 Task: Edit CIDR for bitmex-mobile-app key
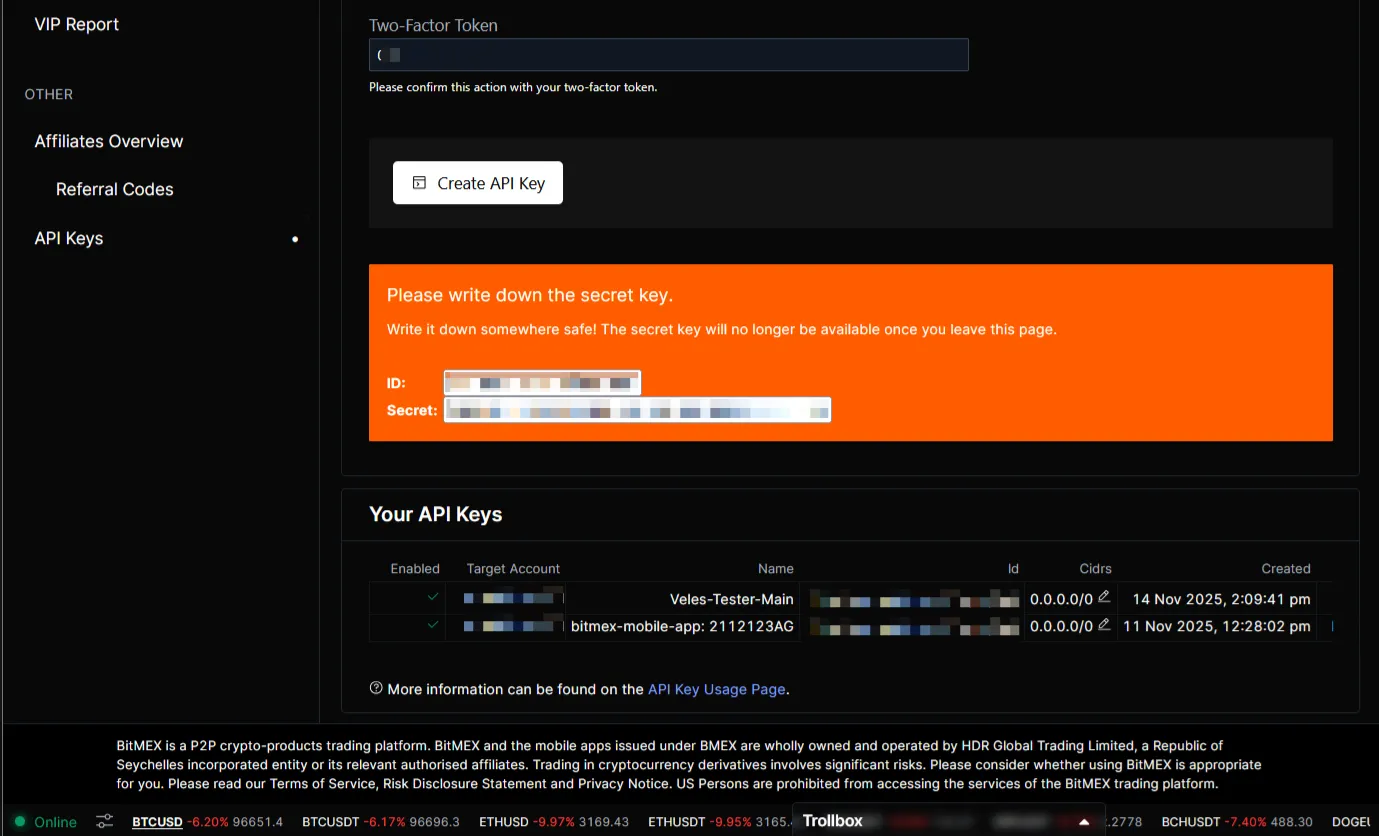point(1104,625)
